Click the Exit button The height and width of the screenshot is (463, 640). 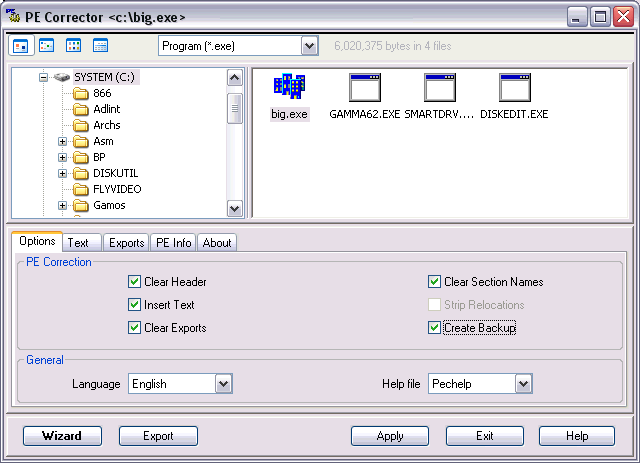coord(484,436)
